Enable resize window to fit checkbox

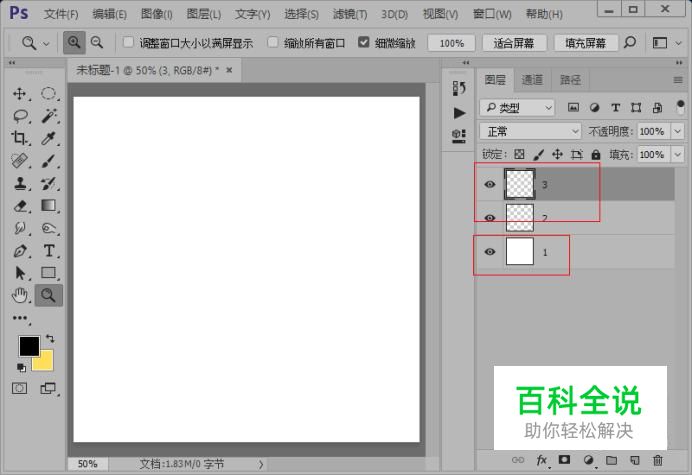tap(128, 42)
